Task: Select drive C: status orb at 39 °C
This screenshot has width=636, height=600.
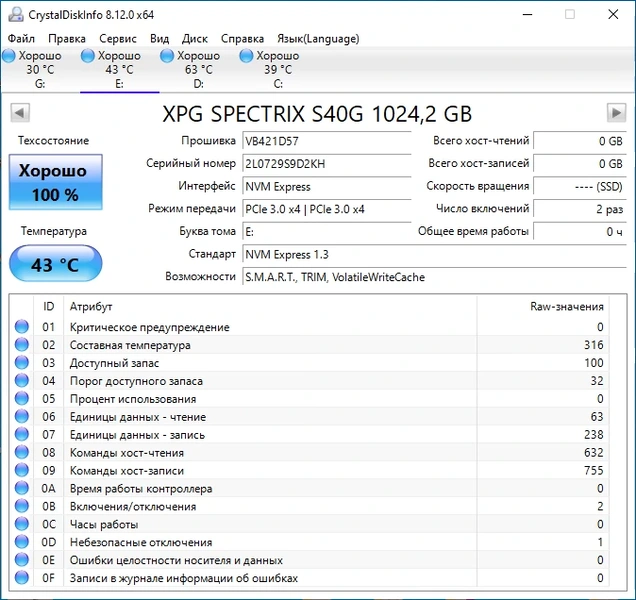Action: 247,56
